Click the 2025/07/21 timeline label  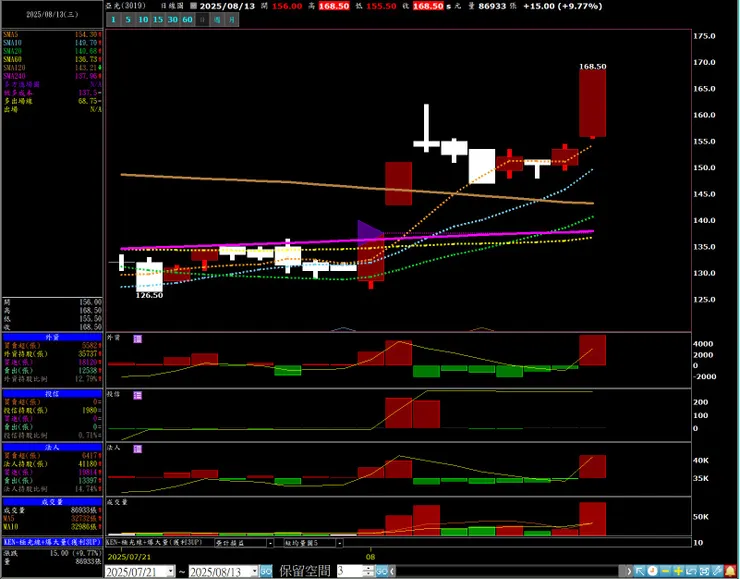(x=129, y=557)
